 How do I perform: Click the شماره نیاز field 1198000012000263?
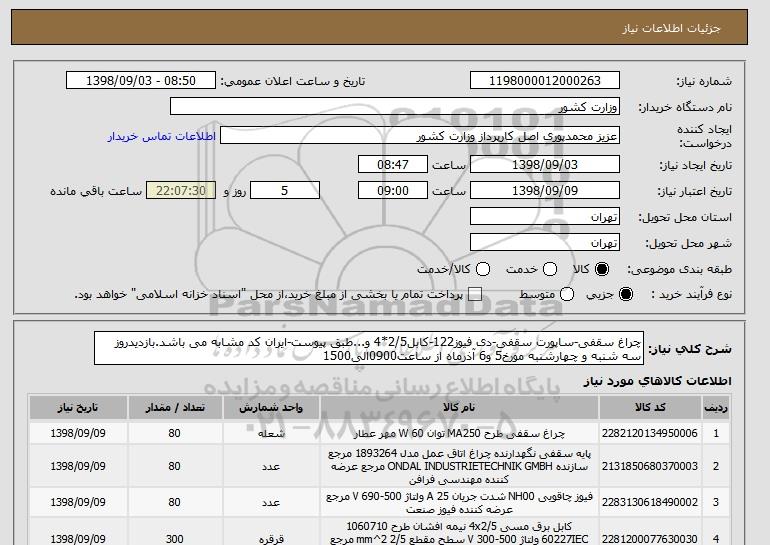[545, 81]
